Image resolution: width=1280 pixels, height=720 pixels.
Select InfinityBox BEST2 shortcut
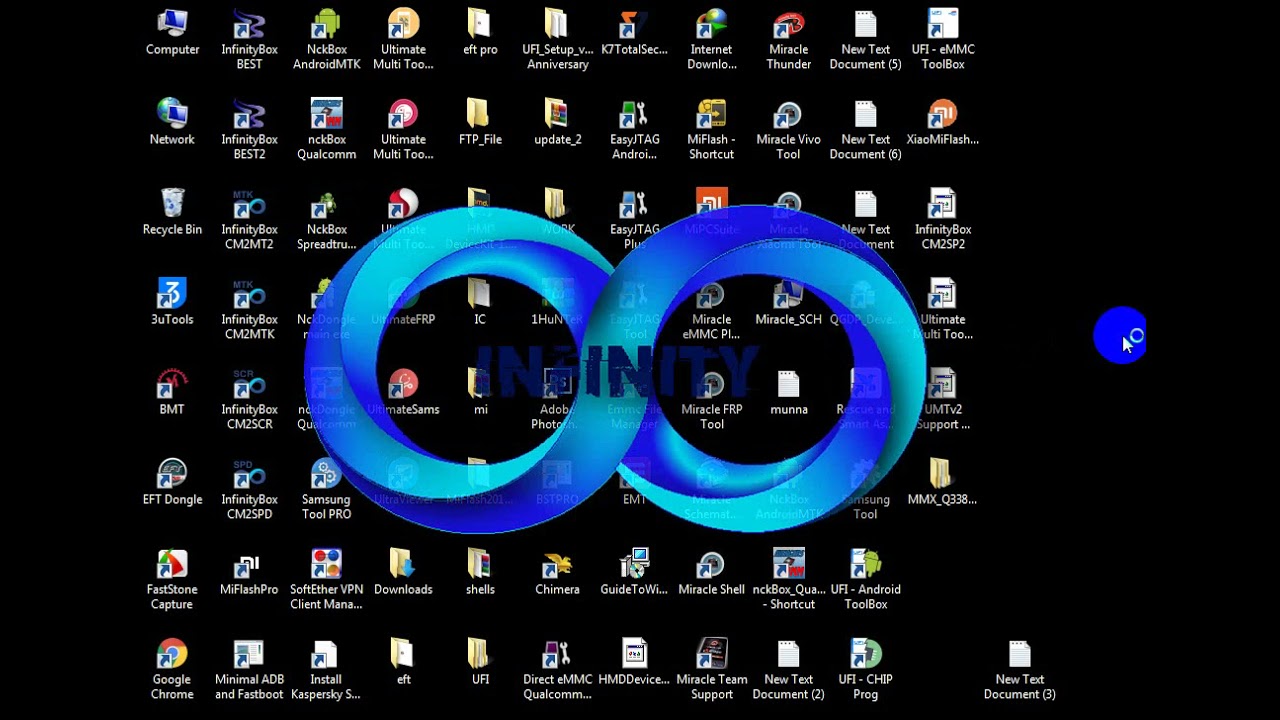pos(249,130)
